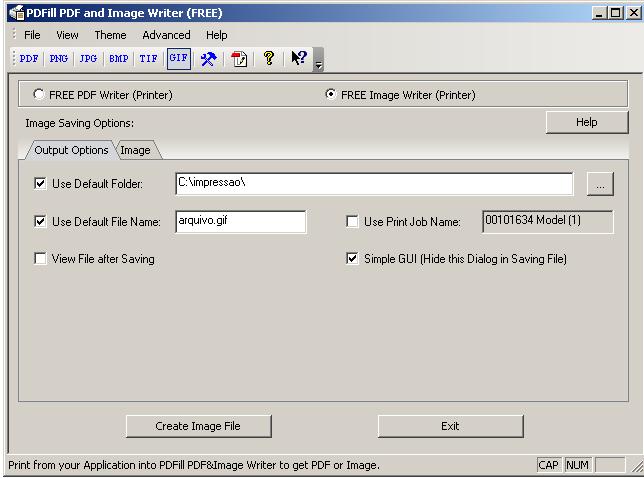
Task: Click the Create Image File button
Action: click(198, 426)
